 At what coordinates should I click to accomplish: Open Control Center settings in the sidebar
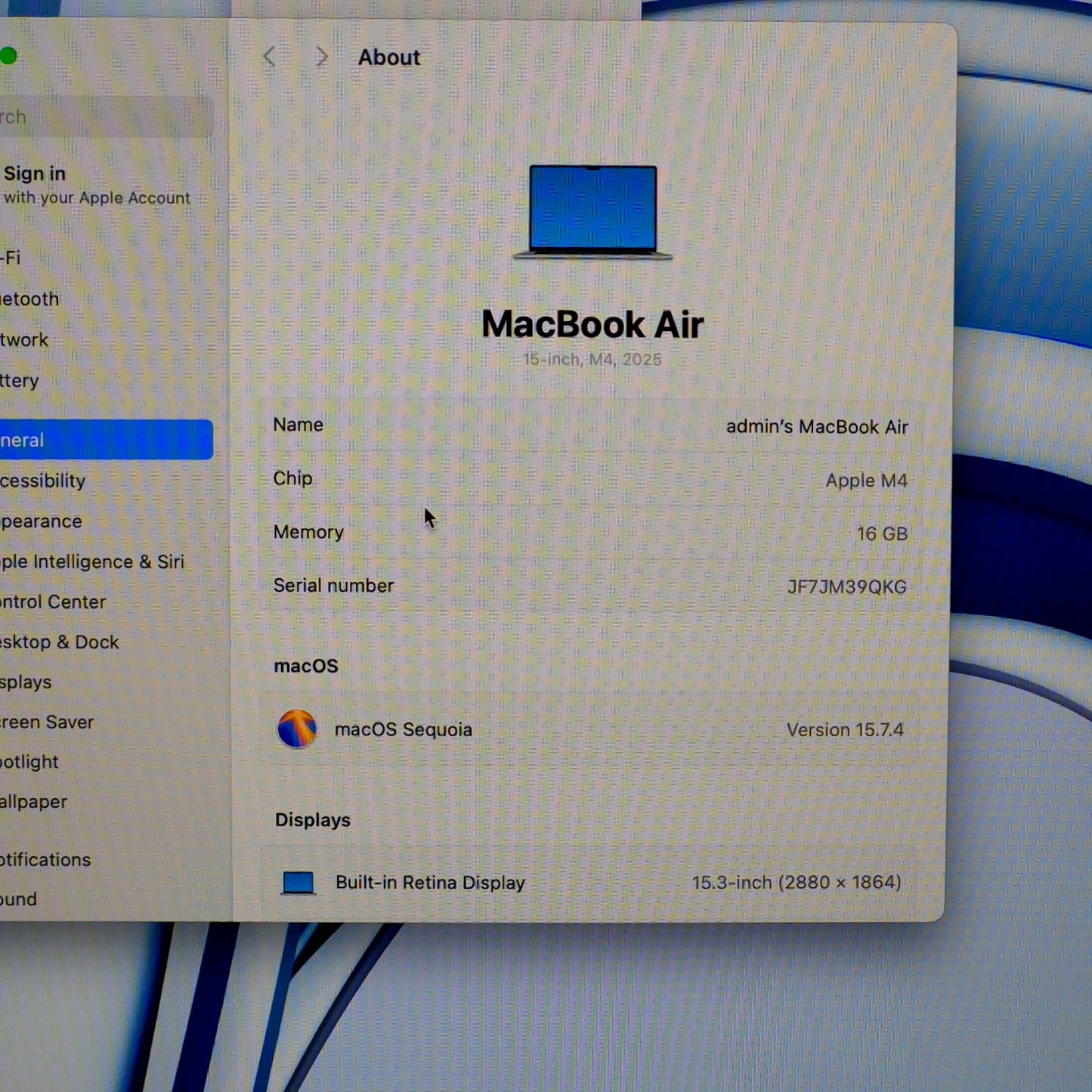(53, 602)
